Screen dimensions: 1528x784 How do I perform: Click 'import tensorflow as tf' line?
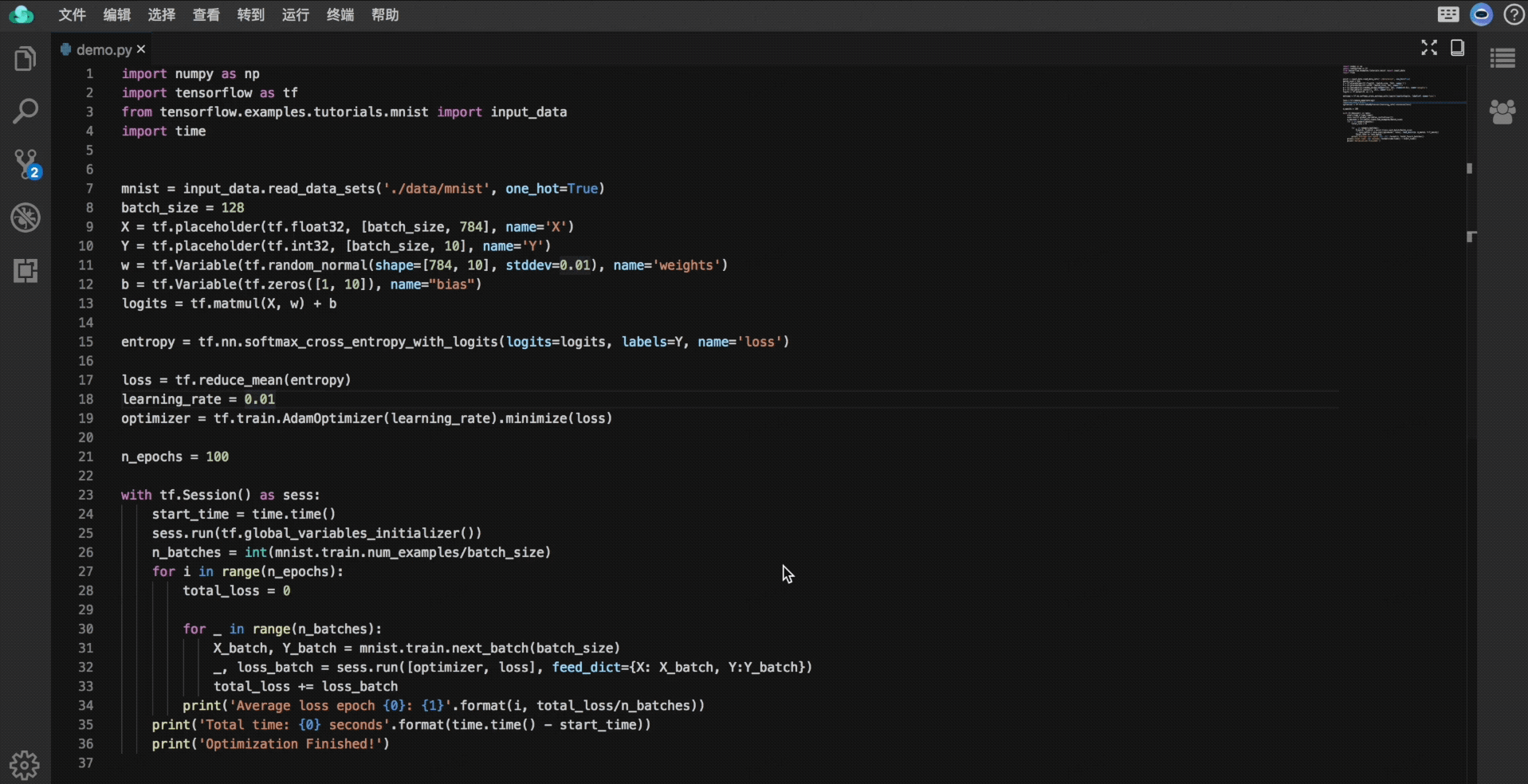[210, 92]
